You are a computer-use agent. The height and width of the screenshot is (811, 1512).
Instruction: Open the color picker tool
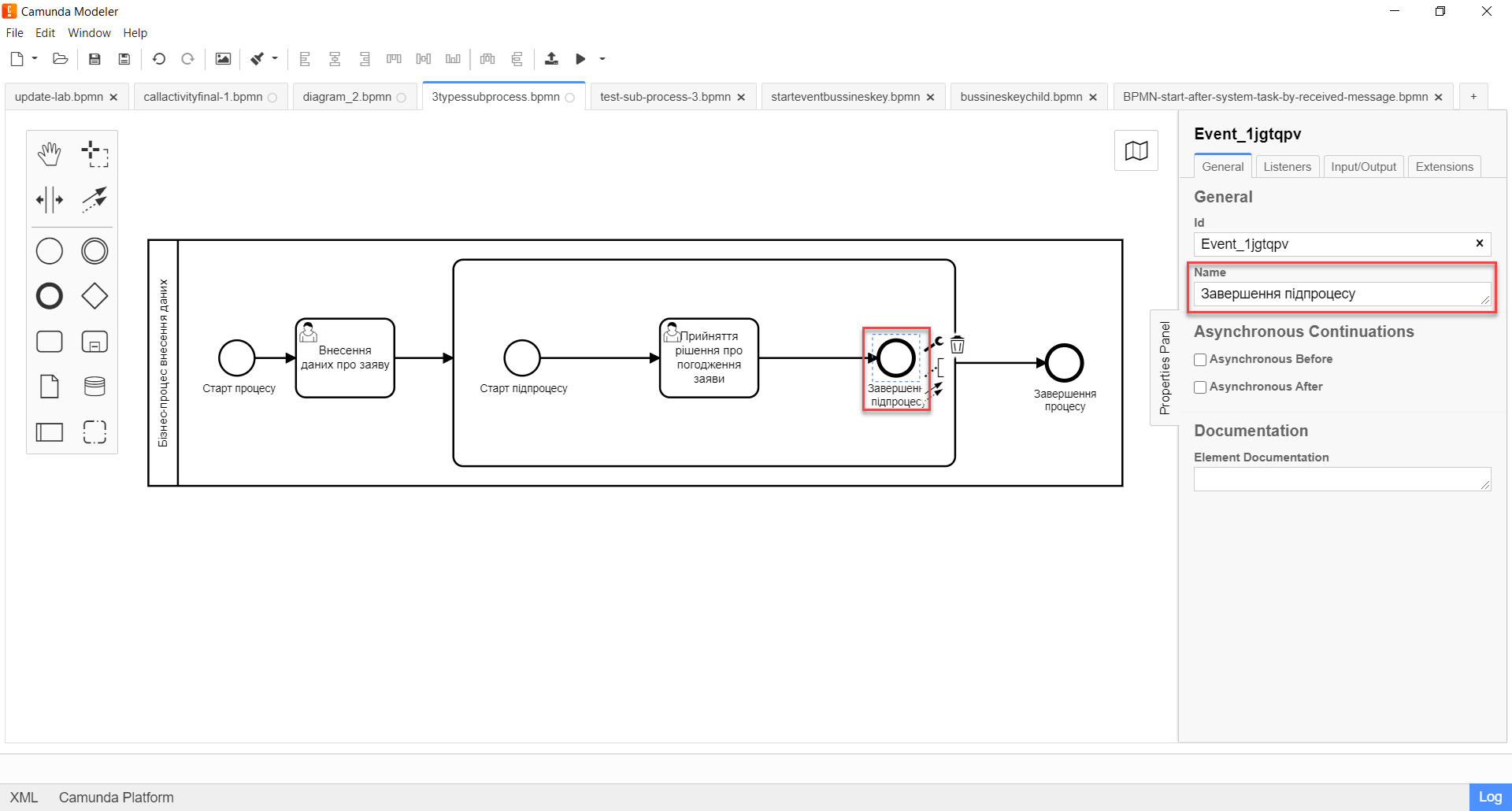click(258, 59)
